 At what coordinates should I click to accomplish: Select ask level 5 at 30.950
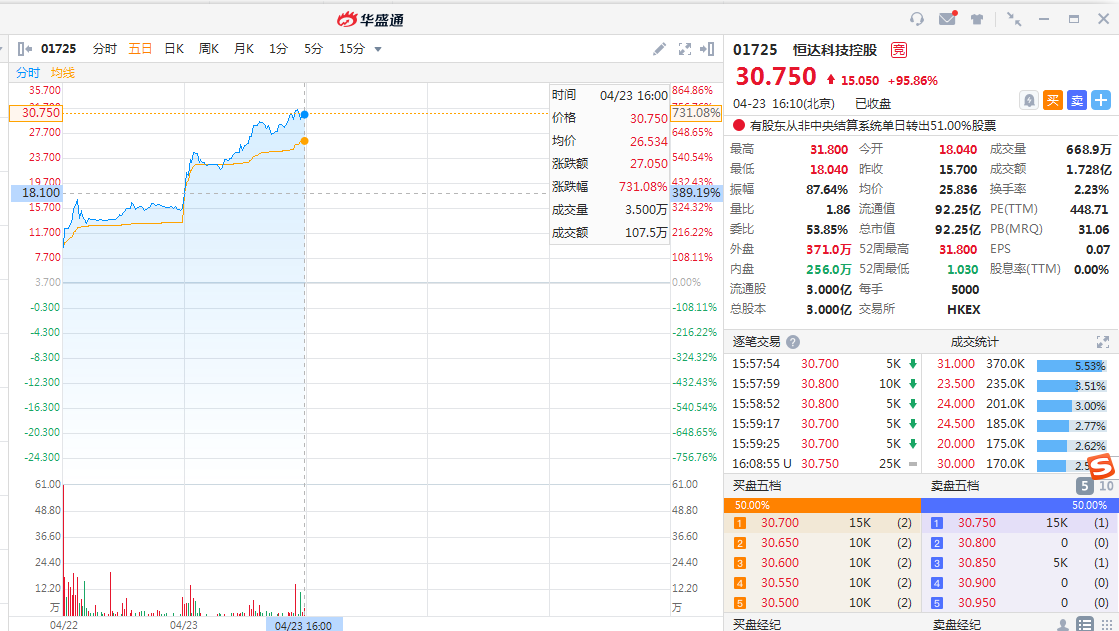[1019, 603]
